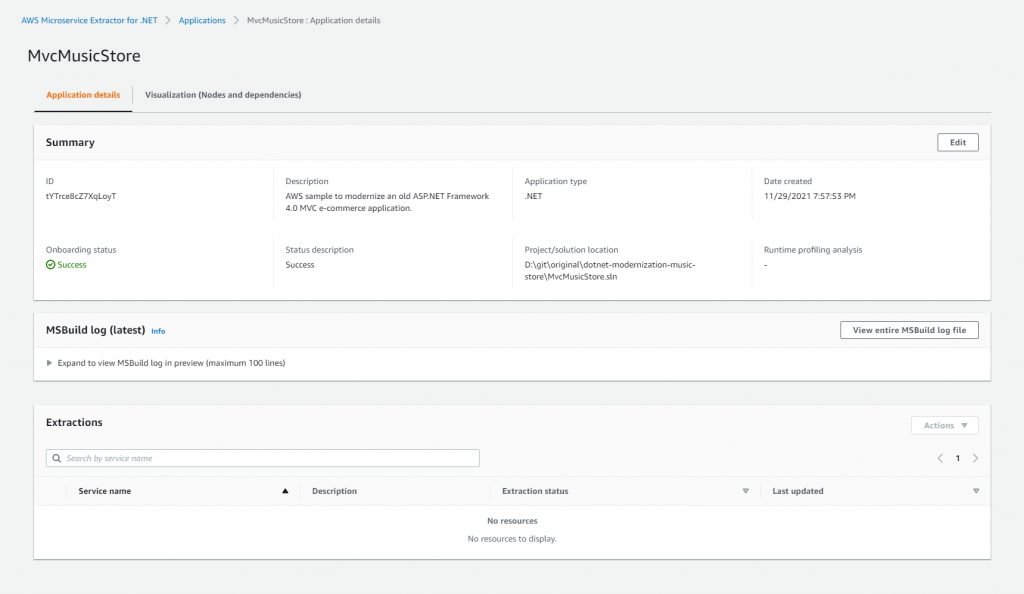Click the caret icon on the Actions button
This screenshot has width=1024, height=594.
(965, 424)
